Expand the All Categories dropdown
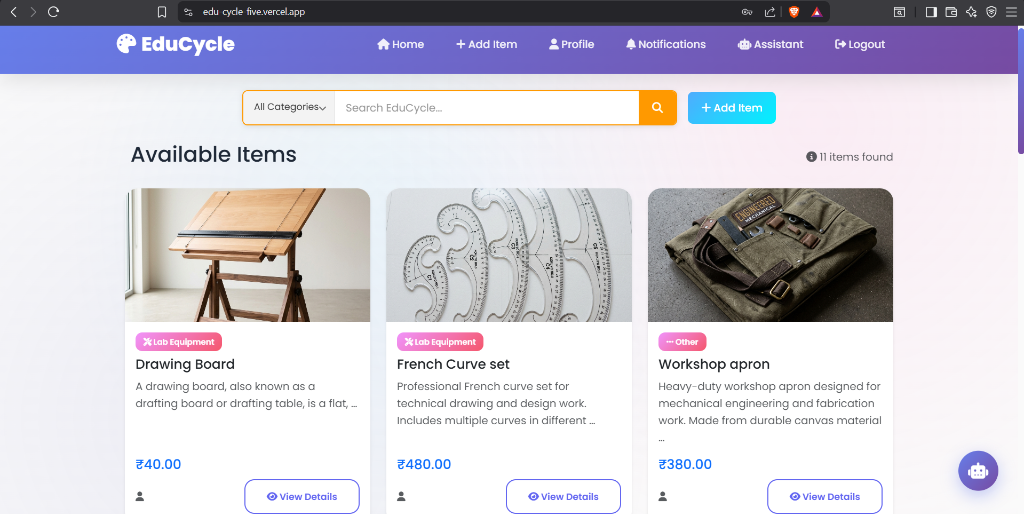Viewport: 1024px width, 514px height. pyautogui.click(x=289, y=108)
